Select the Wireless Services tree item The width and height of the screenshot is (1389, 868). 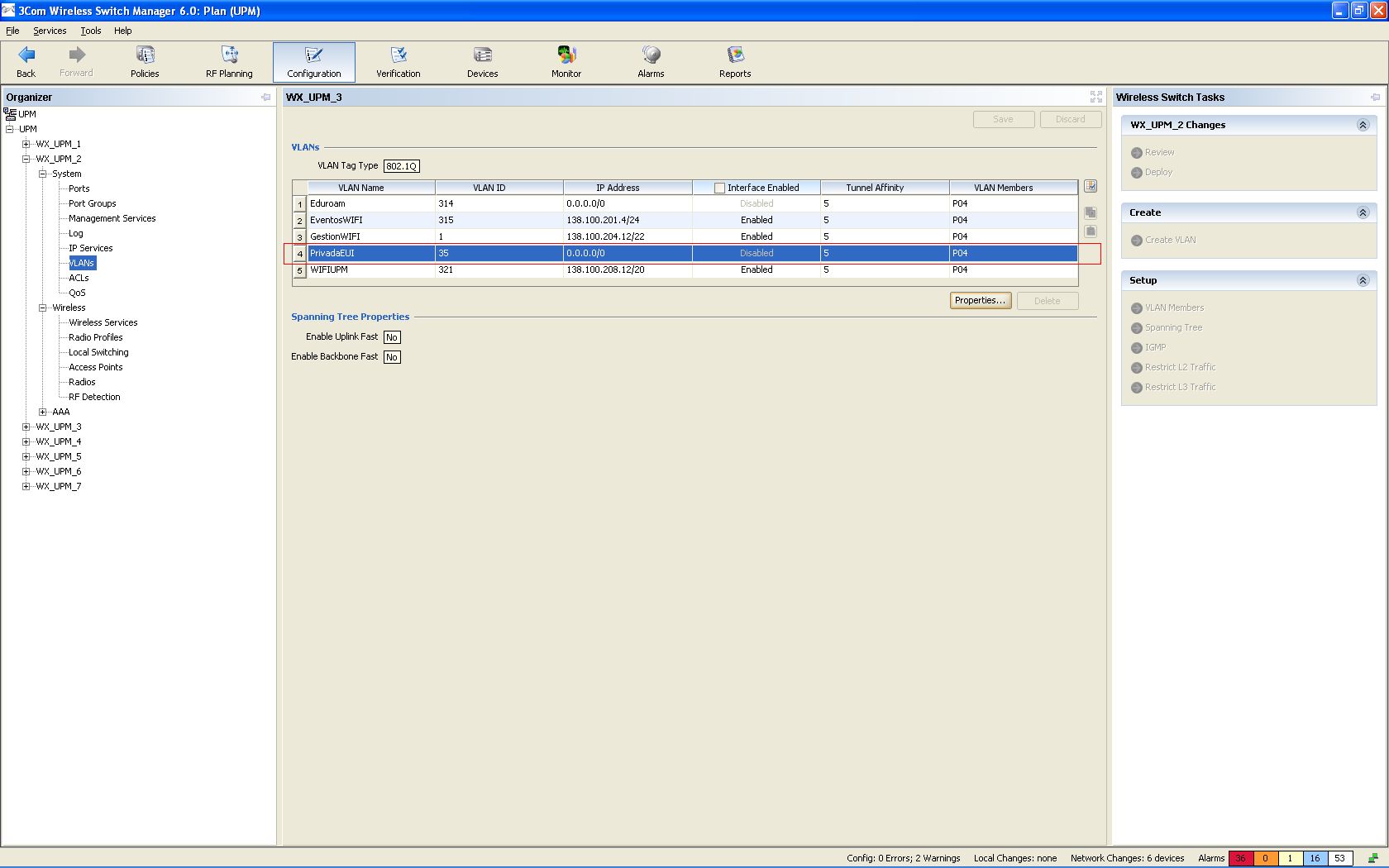[103, 322]
